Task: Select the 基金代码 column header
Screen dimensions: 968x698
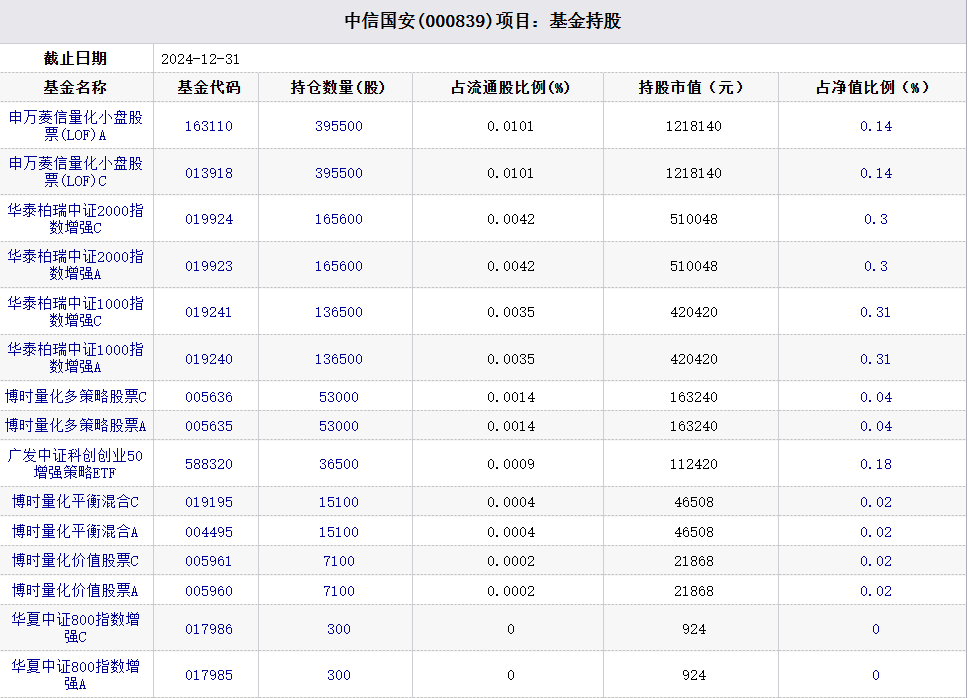Action: [x=209, y=87]
